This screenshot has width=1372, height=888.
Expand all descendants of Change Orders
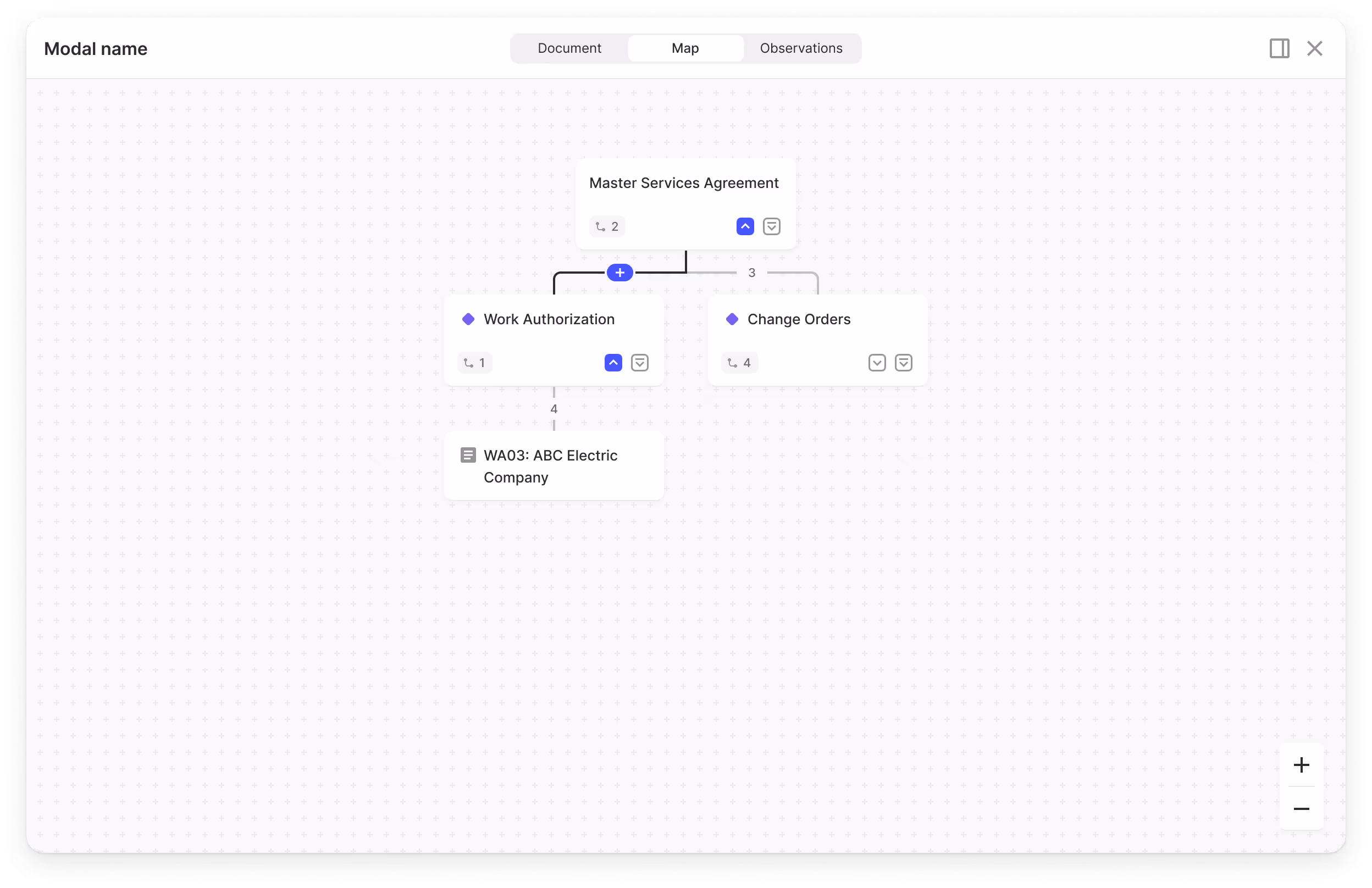pyautogui.click(x=903, y=363)
